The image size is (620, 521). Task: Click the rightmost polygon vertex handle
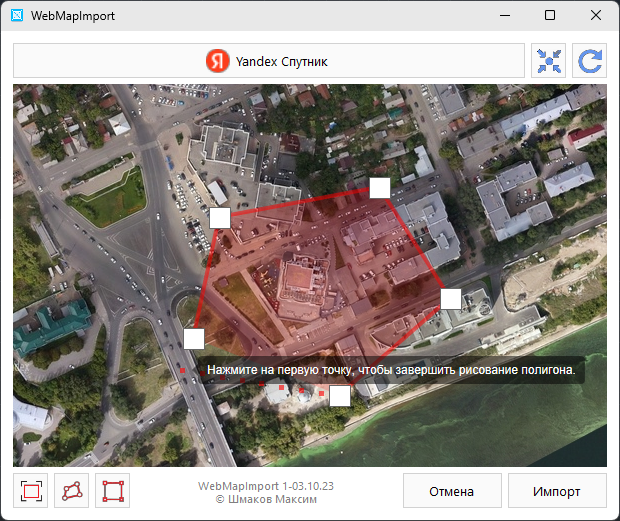pos(451,298)
